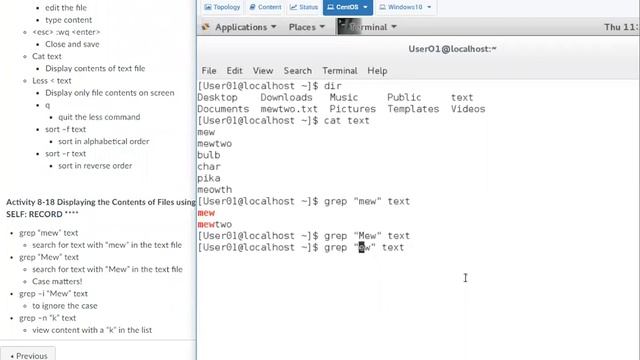
Task: Expand the Places menu arrow
Action: click(322, 27)
